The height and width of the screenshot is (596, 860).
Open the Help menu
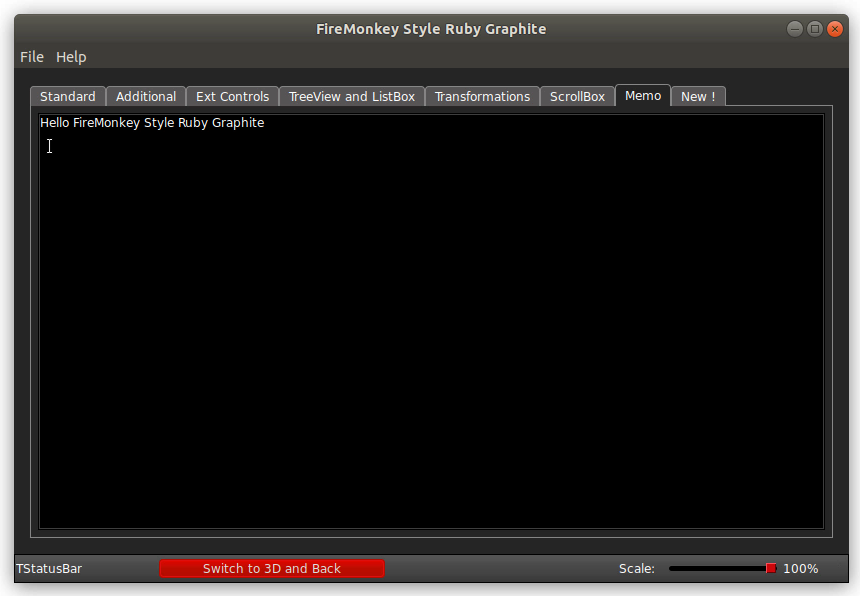coord(71,57)
